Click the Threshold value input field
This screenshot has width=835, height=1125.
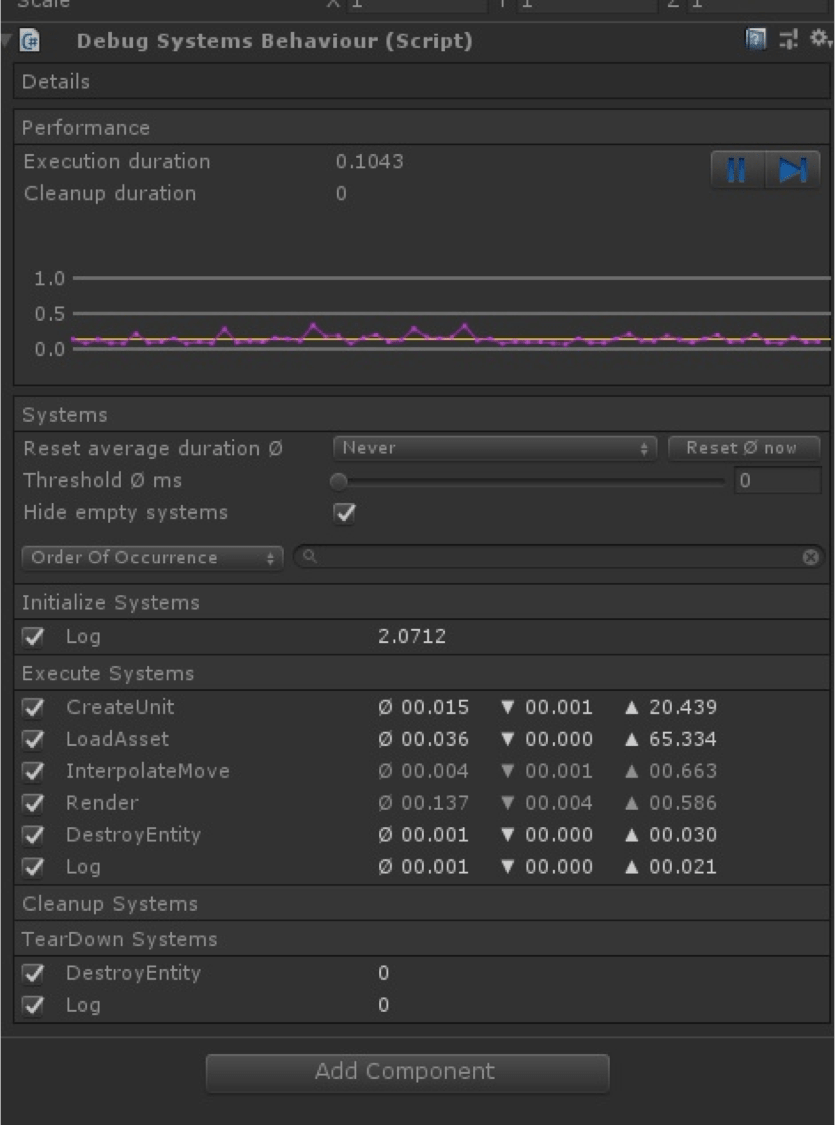(x=777, y=481)
